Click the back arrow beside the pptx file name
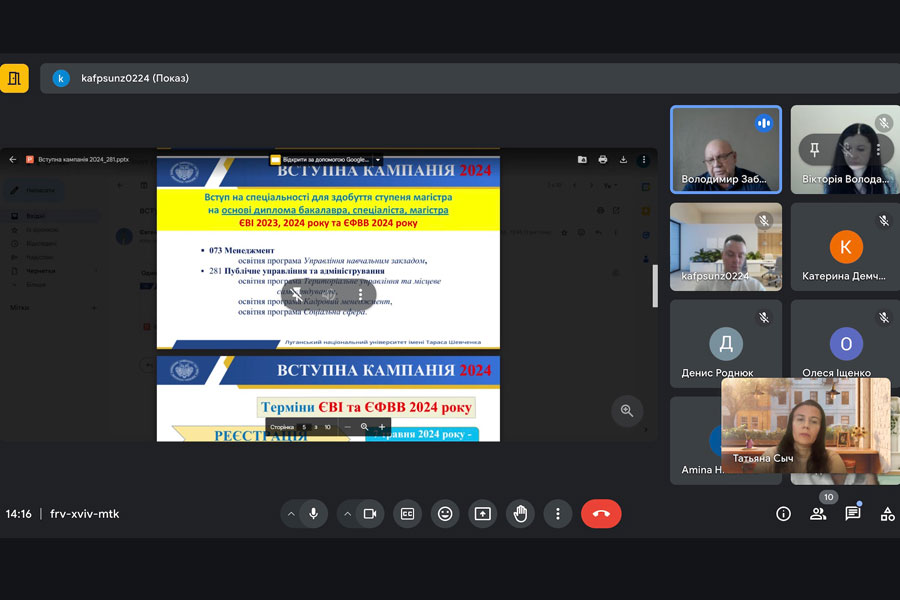 pyautogui.click(x=13, y=160)
